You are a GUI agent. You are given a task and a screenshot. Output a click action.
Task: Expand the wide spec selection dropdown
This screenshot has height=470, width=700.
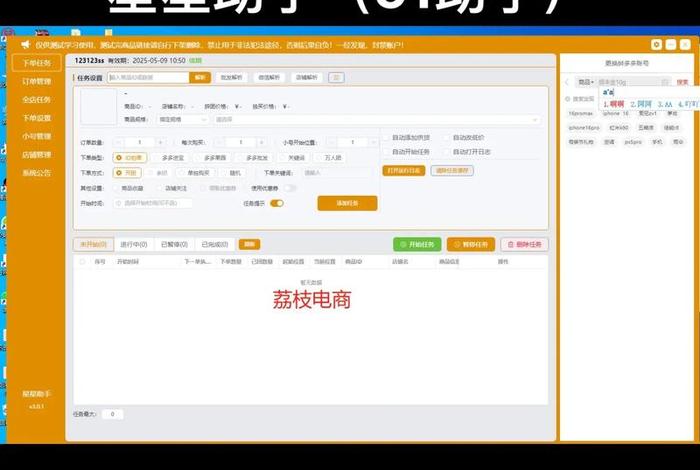pos(376,120)
